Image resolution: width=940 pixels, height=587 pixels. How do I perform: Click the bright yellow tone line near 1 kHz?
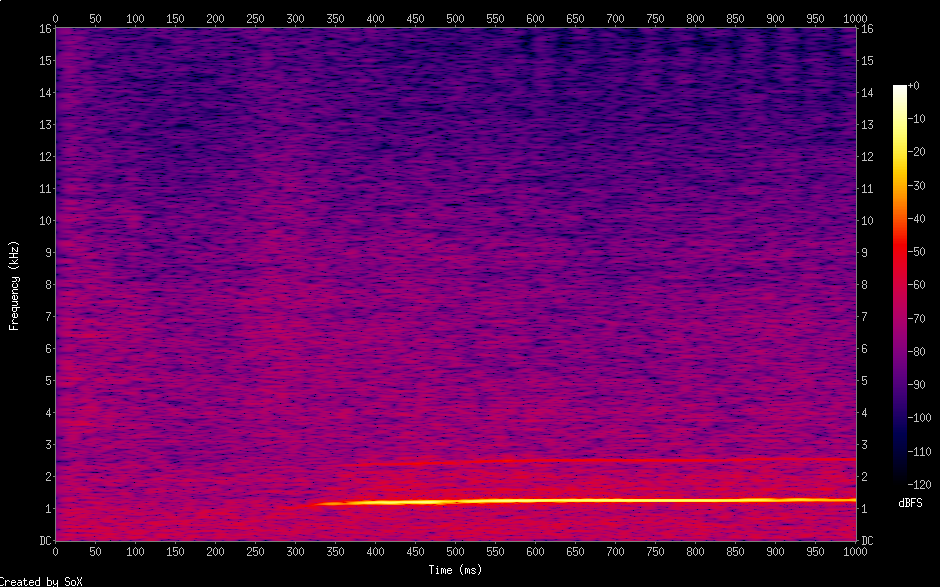pos(600,500)
